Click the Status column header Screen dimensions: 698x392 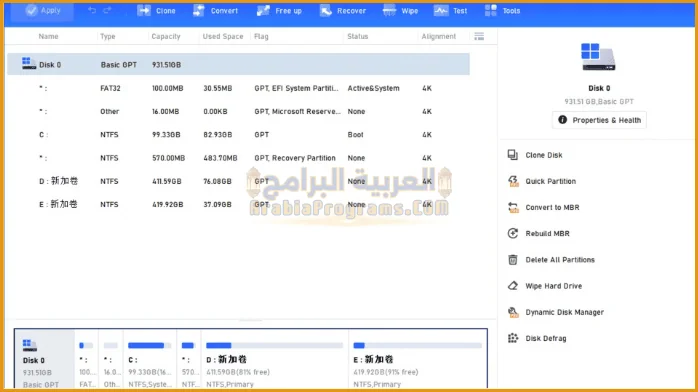[x=357, y=36]
